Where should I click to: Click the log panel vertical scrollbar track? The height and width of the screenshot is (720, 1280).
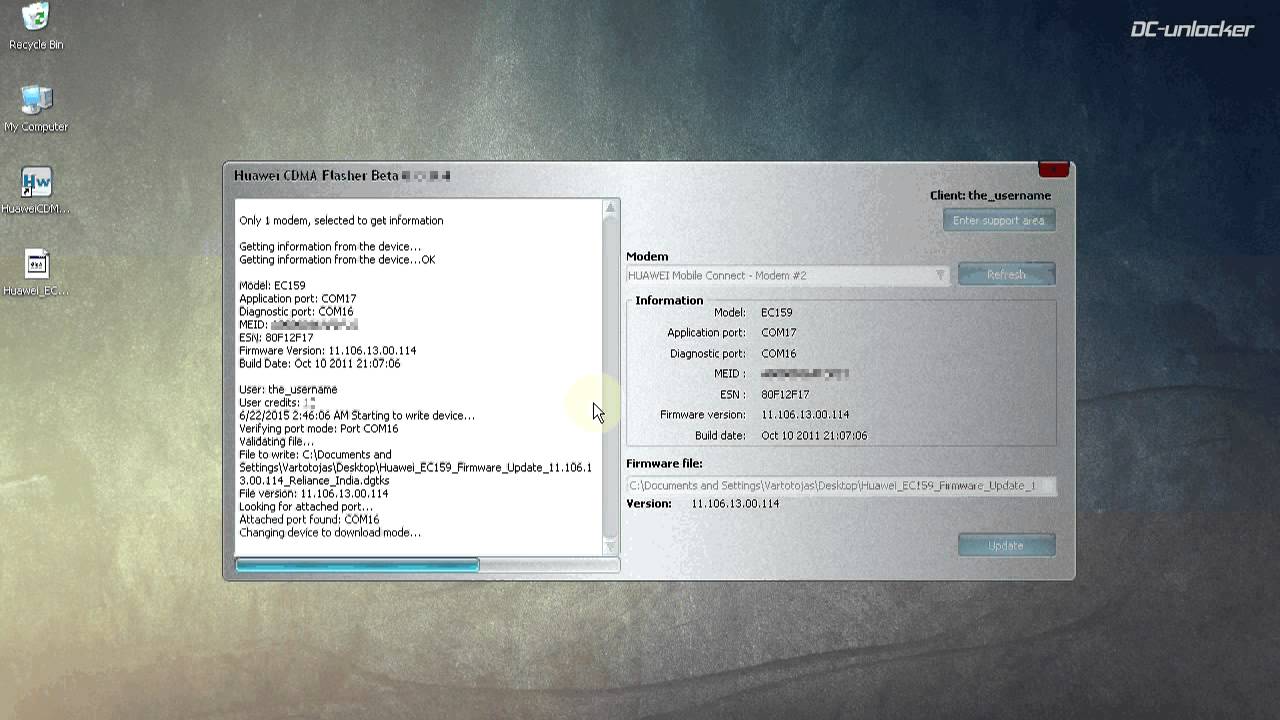pos(610,377)
